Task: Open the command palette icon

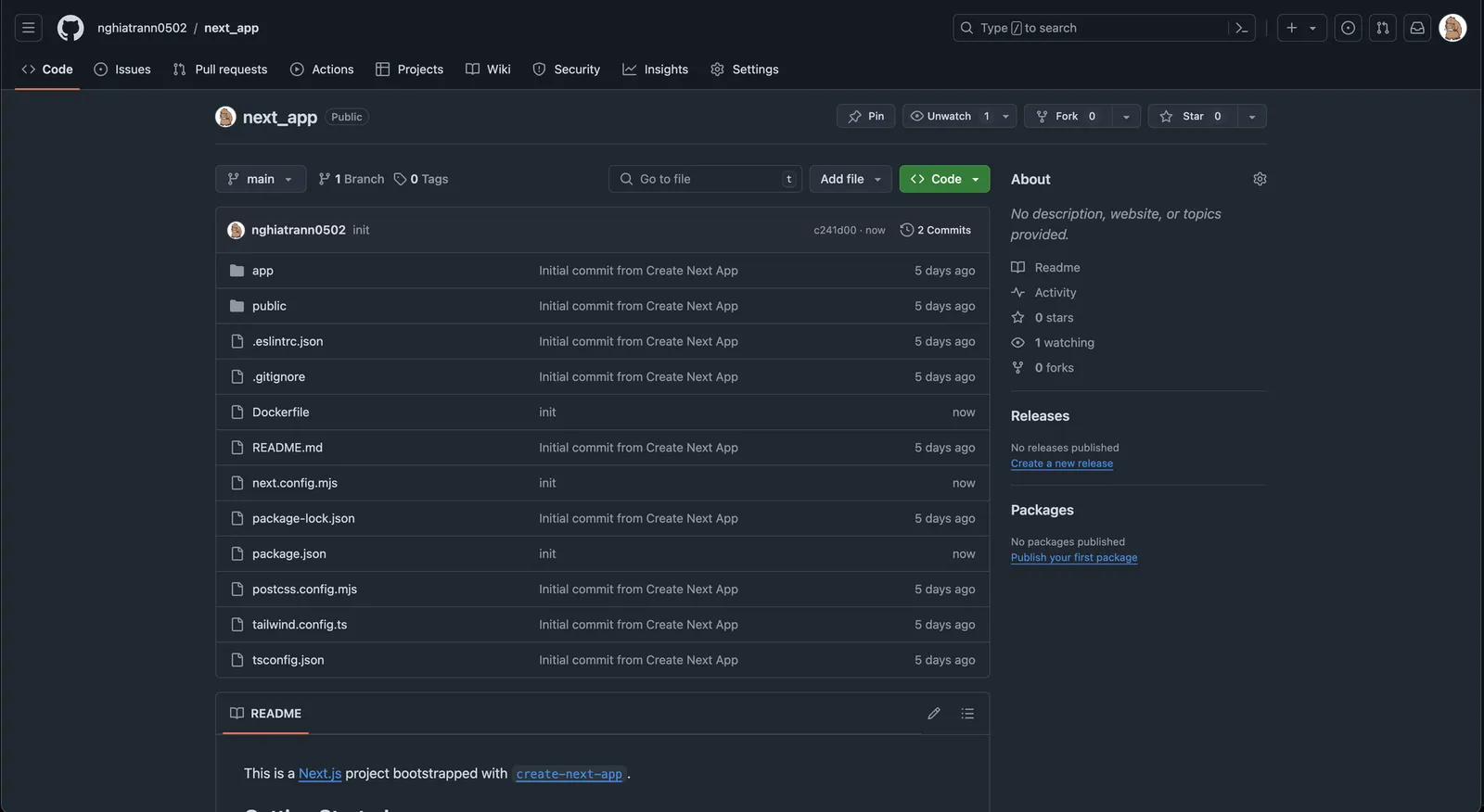Action: [1242, 28]
